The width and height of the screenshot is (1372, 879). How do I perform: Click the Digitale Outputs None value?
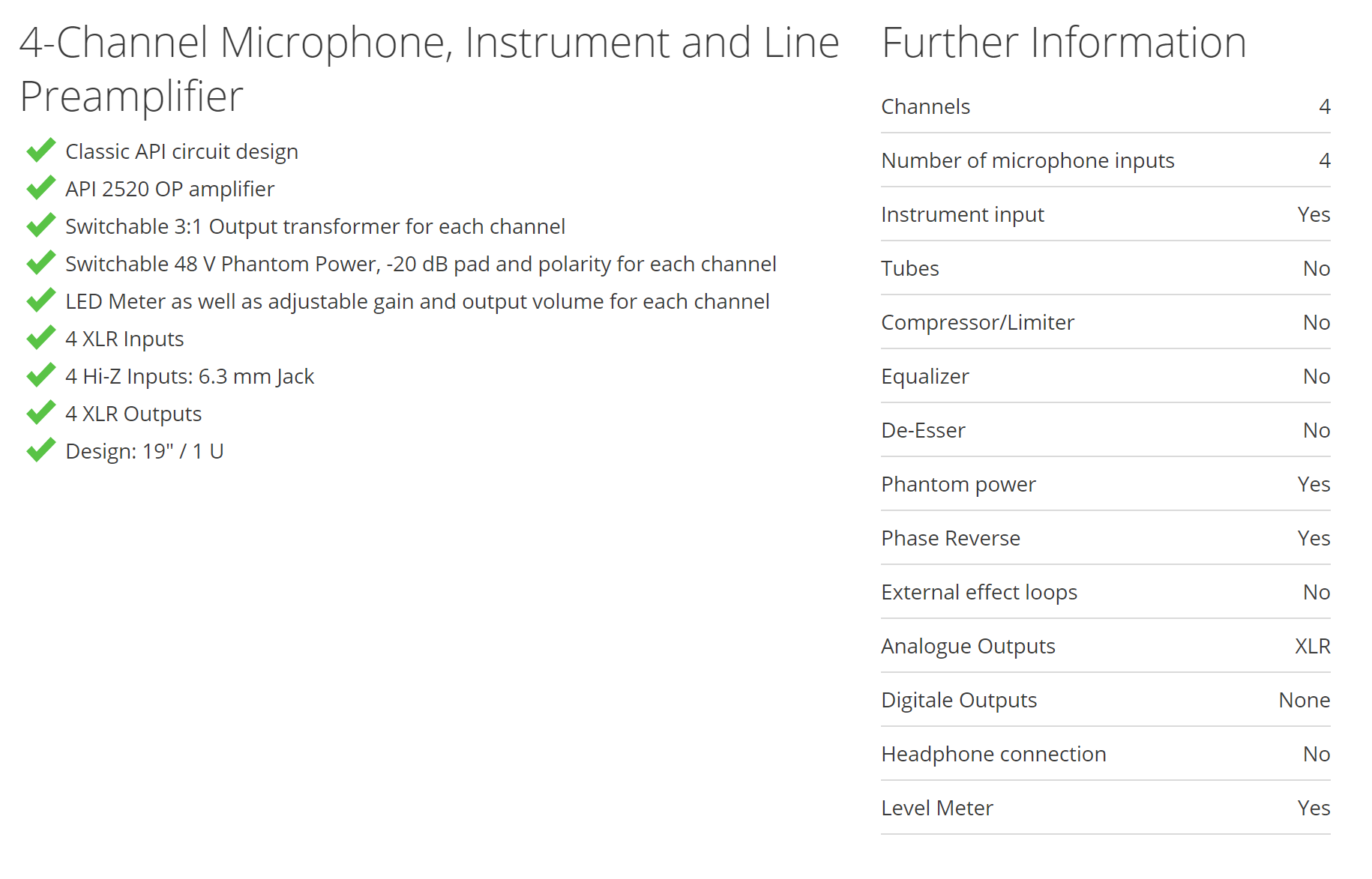1305,700
